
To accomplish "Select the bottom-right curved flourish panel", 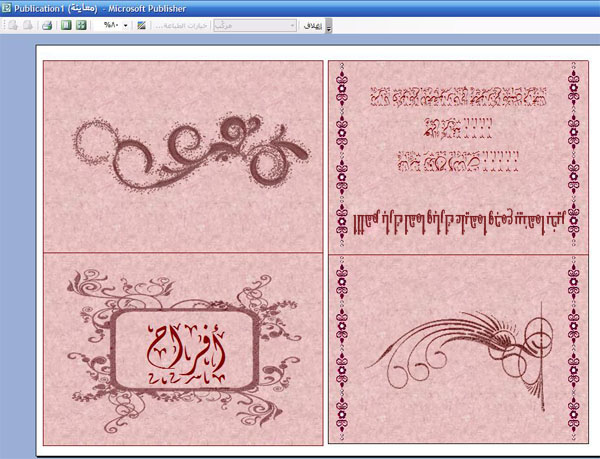I will coord(459,348).
